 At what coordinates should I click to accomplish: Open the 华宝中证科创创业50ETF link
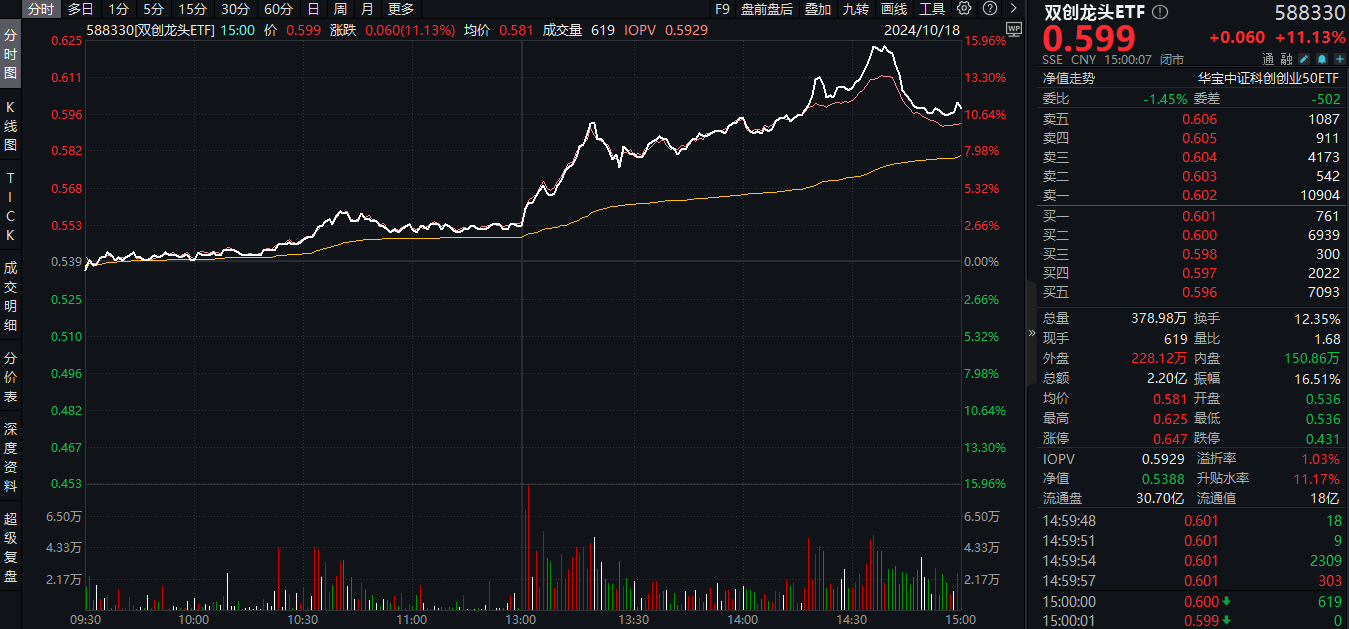click(x=1270, y=78)
